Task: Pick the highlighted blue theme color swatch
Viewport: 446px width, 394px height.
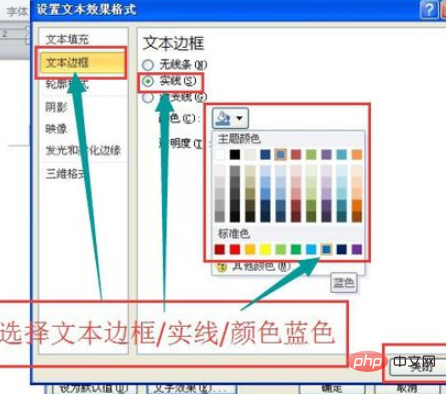Action: pyautogui.click(x=281, y=154)
